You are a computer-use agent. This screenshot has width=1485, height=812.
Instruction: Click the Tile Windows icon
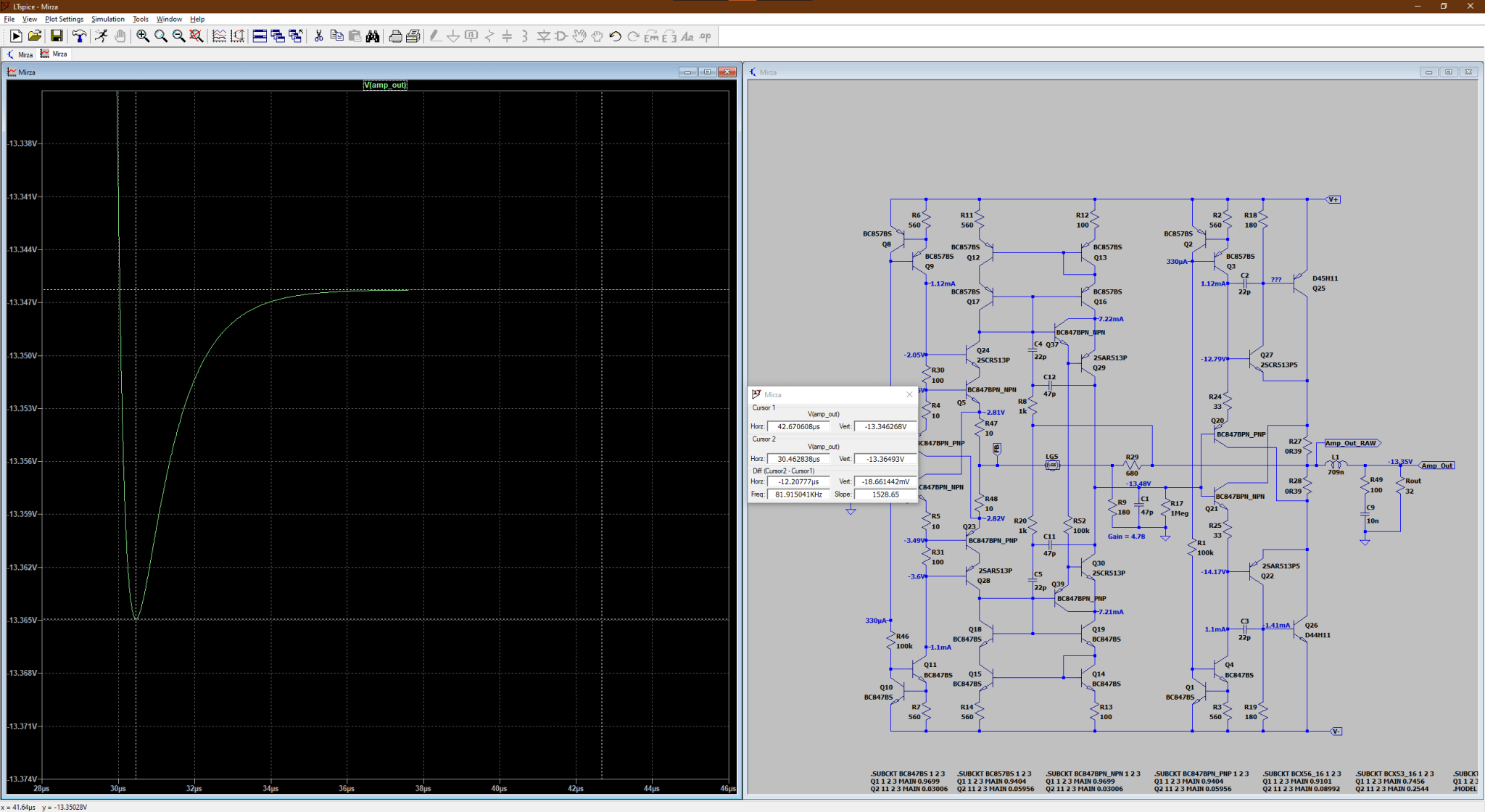[260, 36]
